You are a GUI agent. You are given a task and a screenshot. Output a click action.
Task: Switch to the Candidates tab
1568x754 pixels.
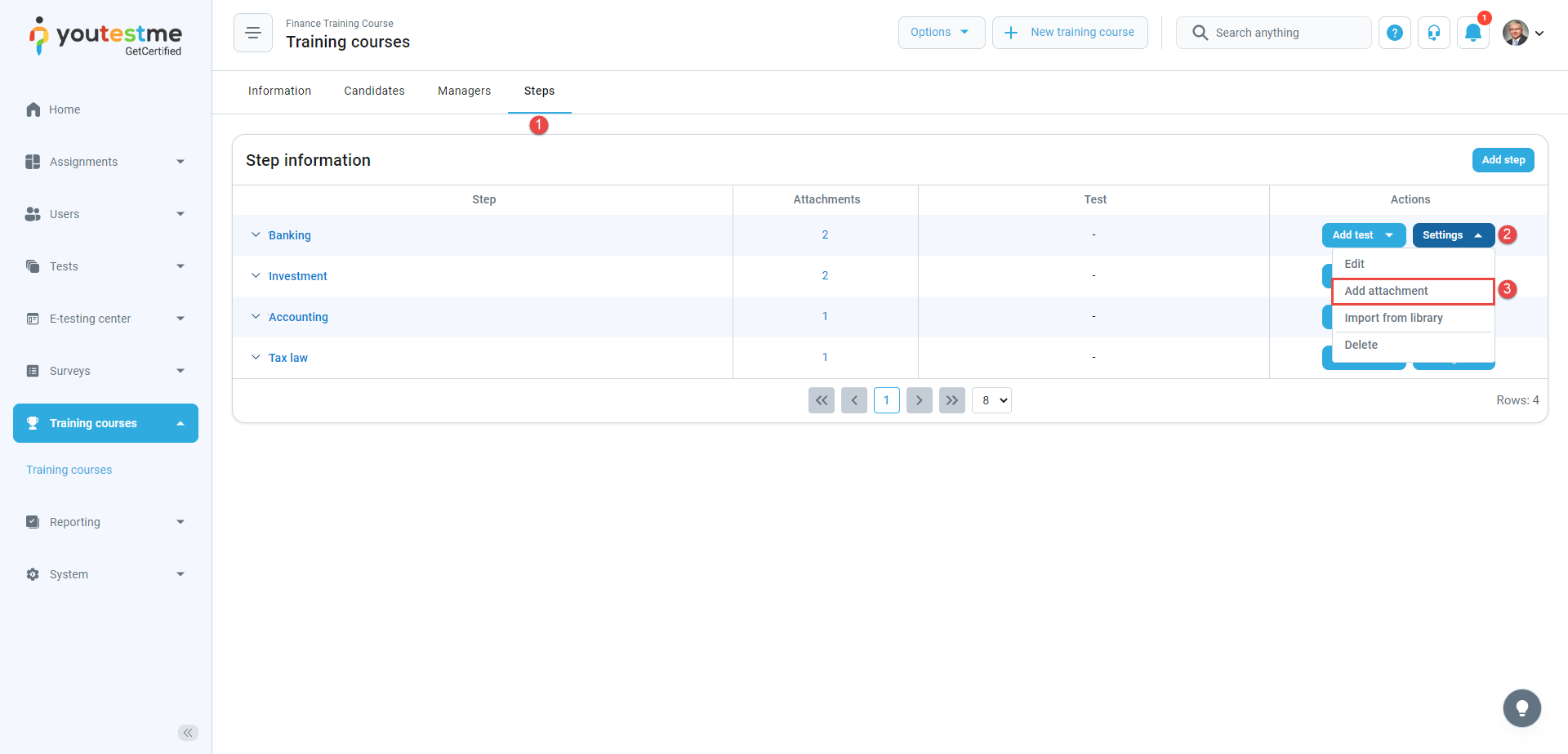[x=374, y=91]
